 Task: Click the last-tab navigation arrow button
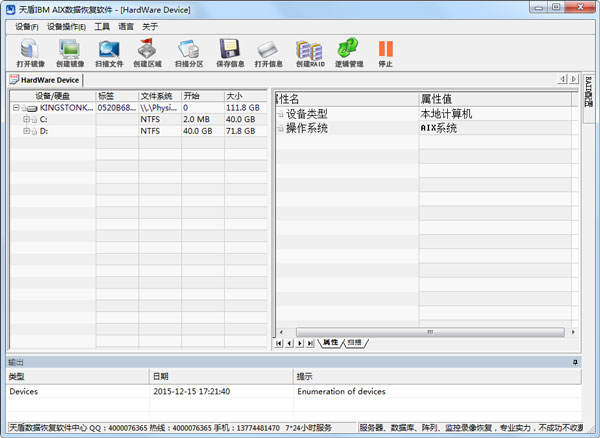(x=311, y=343)
